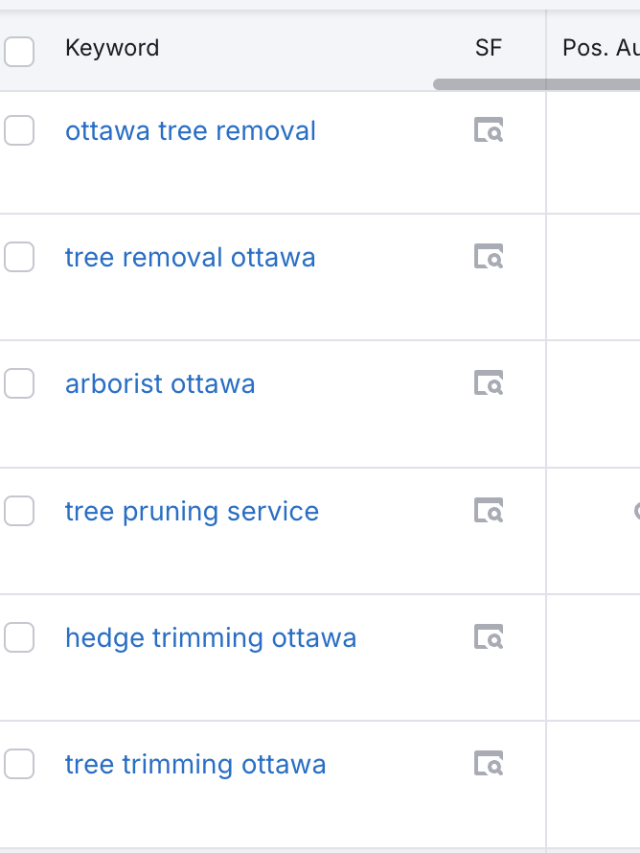Viewport: 640px width, 853px height.
Task: View the hedge trimming ottawa keyword link
Action: pyautogui.click(x=210, y=638)
